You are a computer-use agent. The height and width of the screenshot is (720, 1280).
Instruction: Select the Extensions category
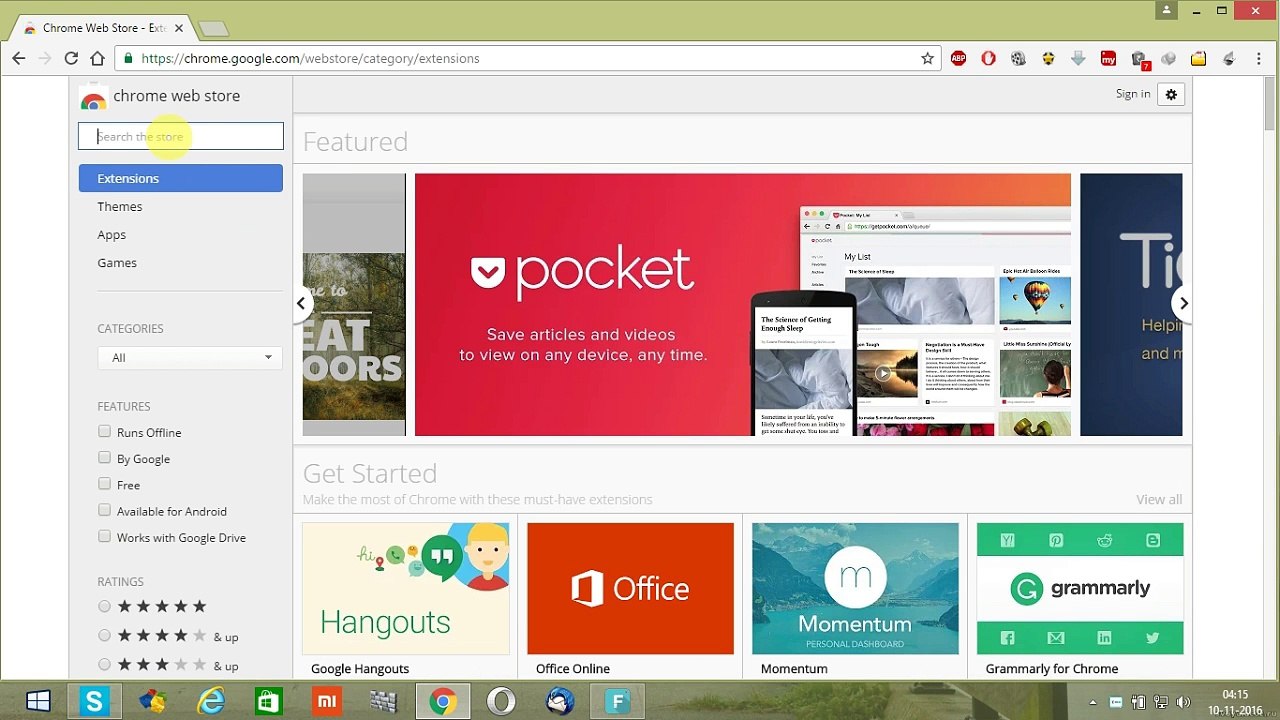[181, 178]
